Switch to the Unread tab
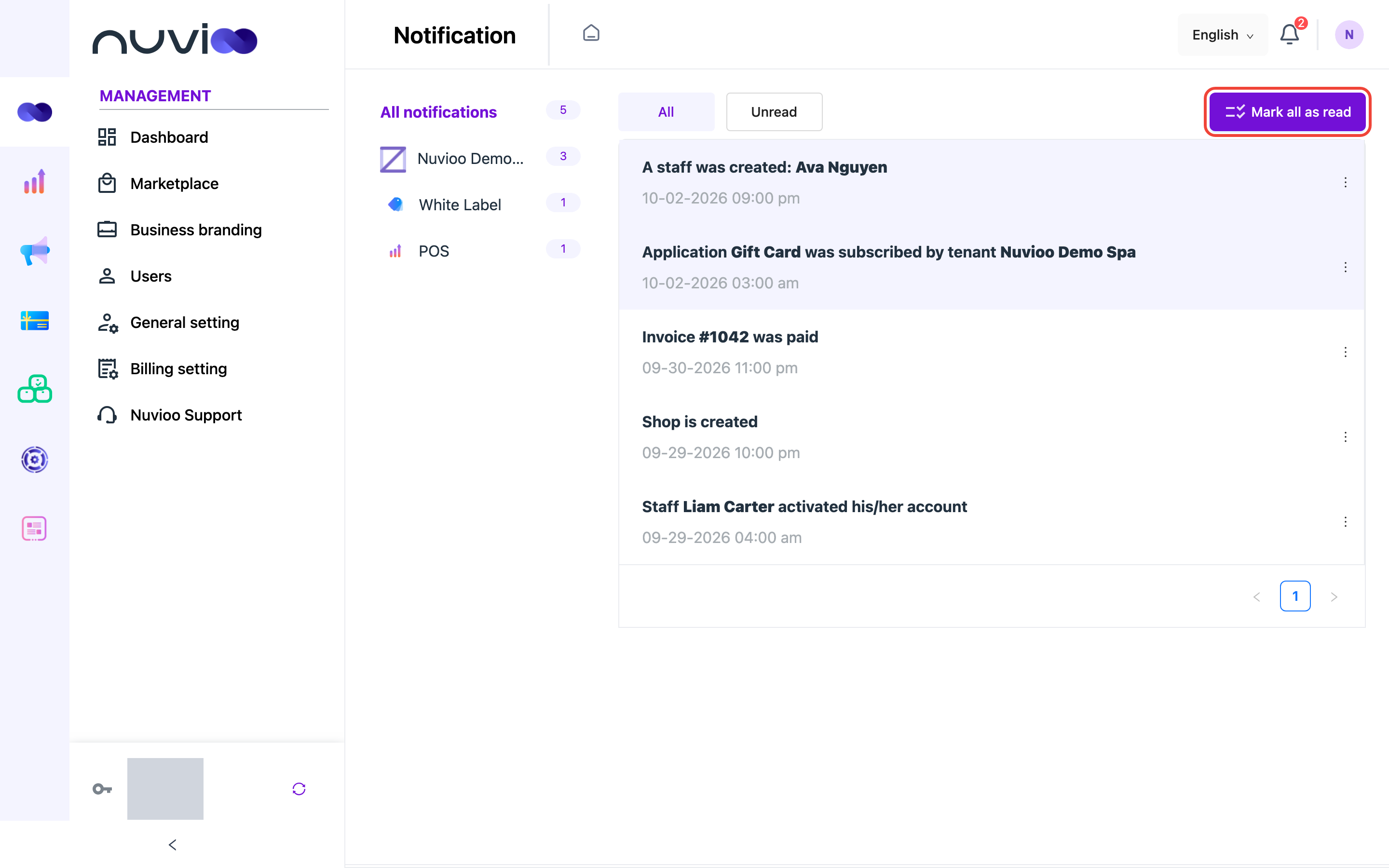1389x868 pixels. (x=774, y=112)
